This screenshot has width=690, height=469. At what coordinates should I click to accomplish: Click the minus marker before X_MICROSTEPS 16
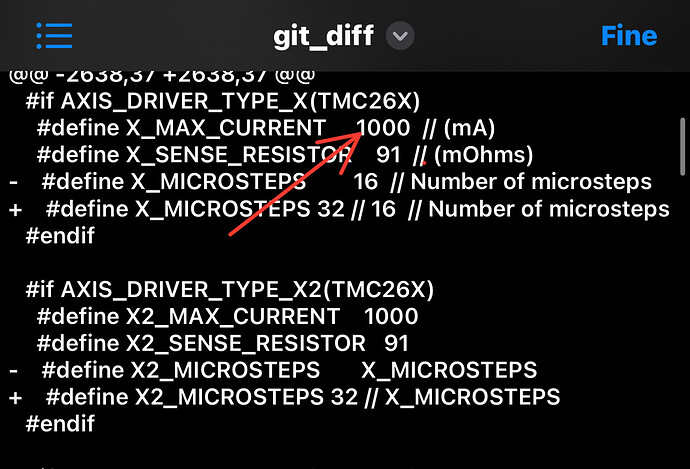(x=13, y=182)
